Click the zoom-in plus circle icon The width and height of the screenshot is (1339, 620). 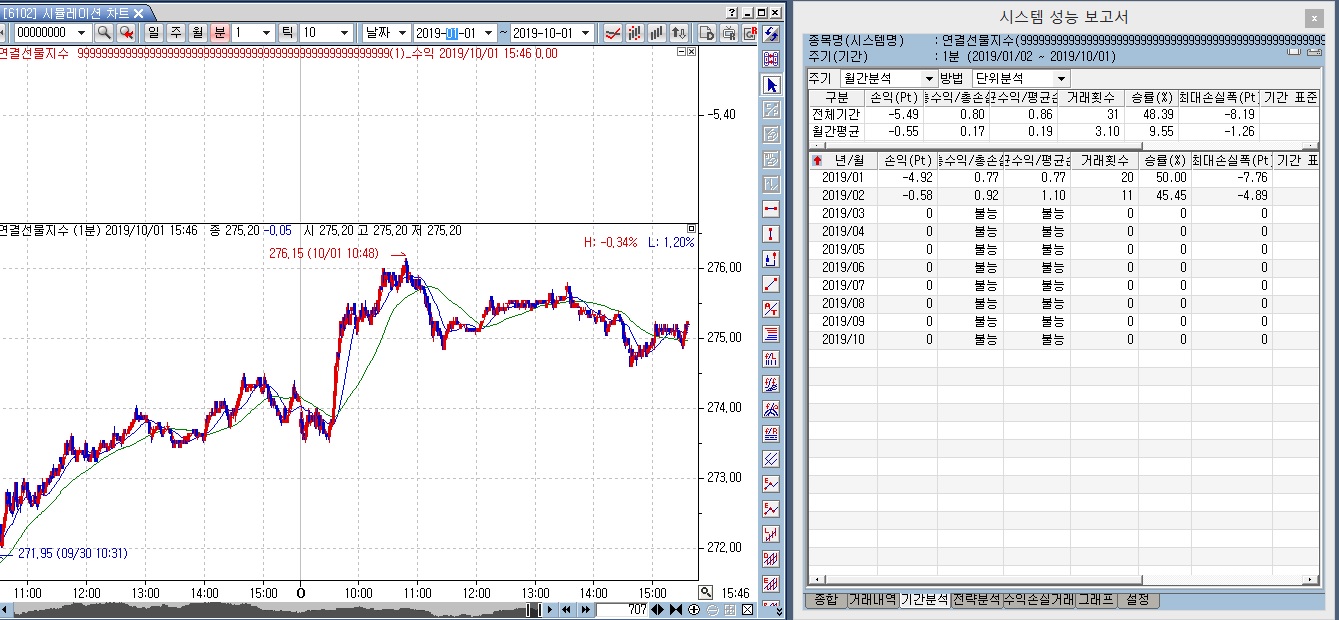pos(694,609)
